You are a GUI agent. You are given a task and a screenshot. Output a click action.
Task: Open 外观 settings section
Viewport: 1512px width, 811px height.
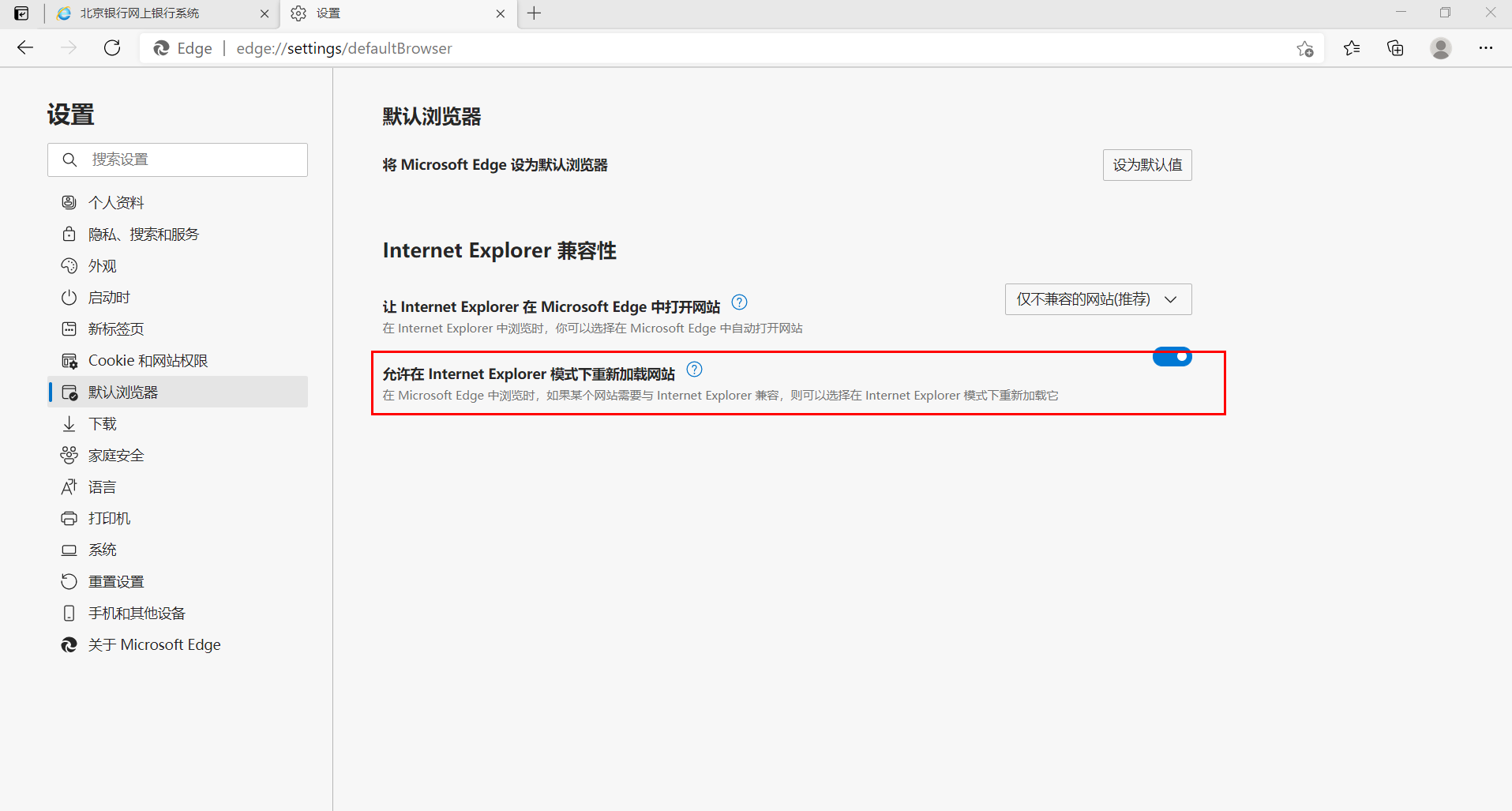coord(178,266)
